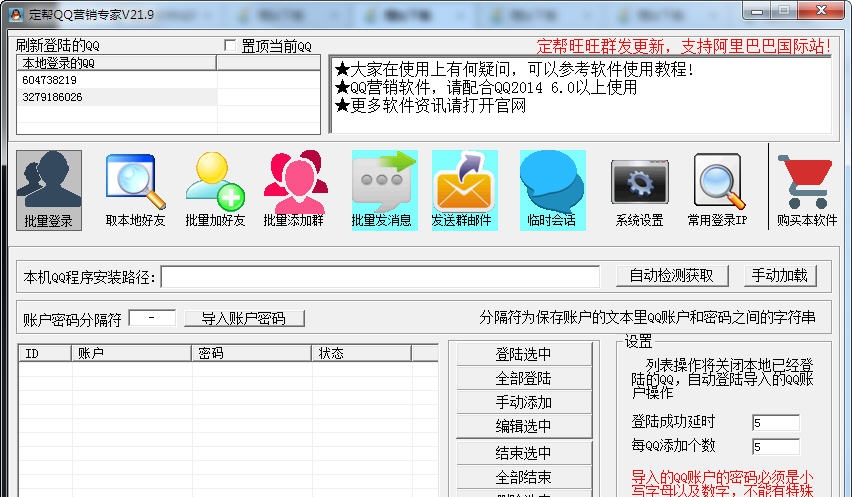Click 登陆选中 button
Screen dimensions: 852x497
(524, 354)
